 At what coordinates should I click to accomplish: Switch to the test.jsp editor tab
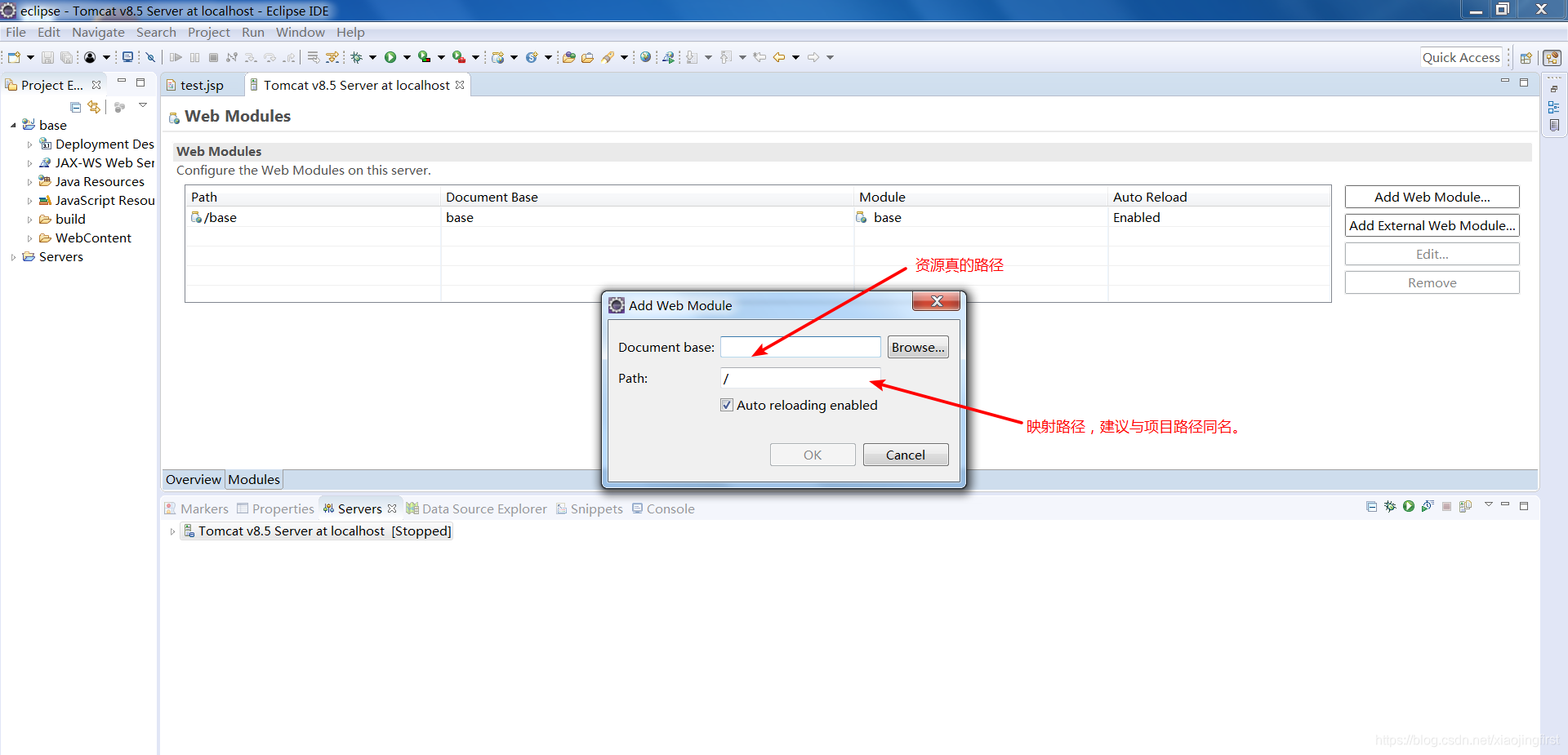pyautogui.click(x=201, y=85)
